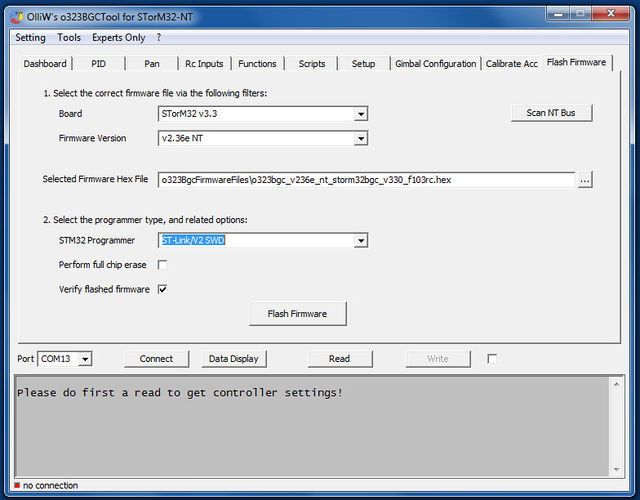Expand the Board dropdown list

(361, 114)
